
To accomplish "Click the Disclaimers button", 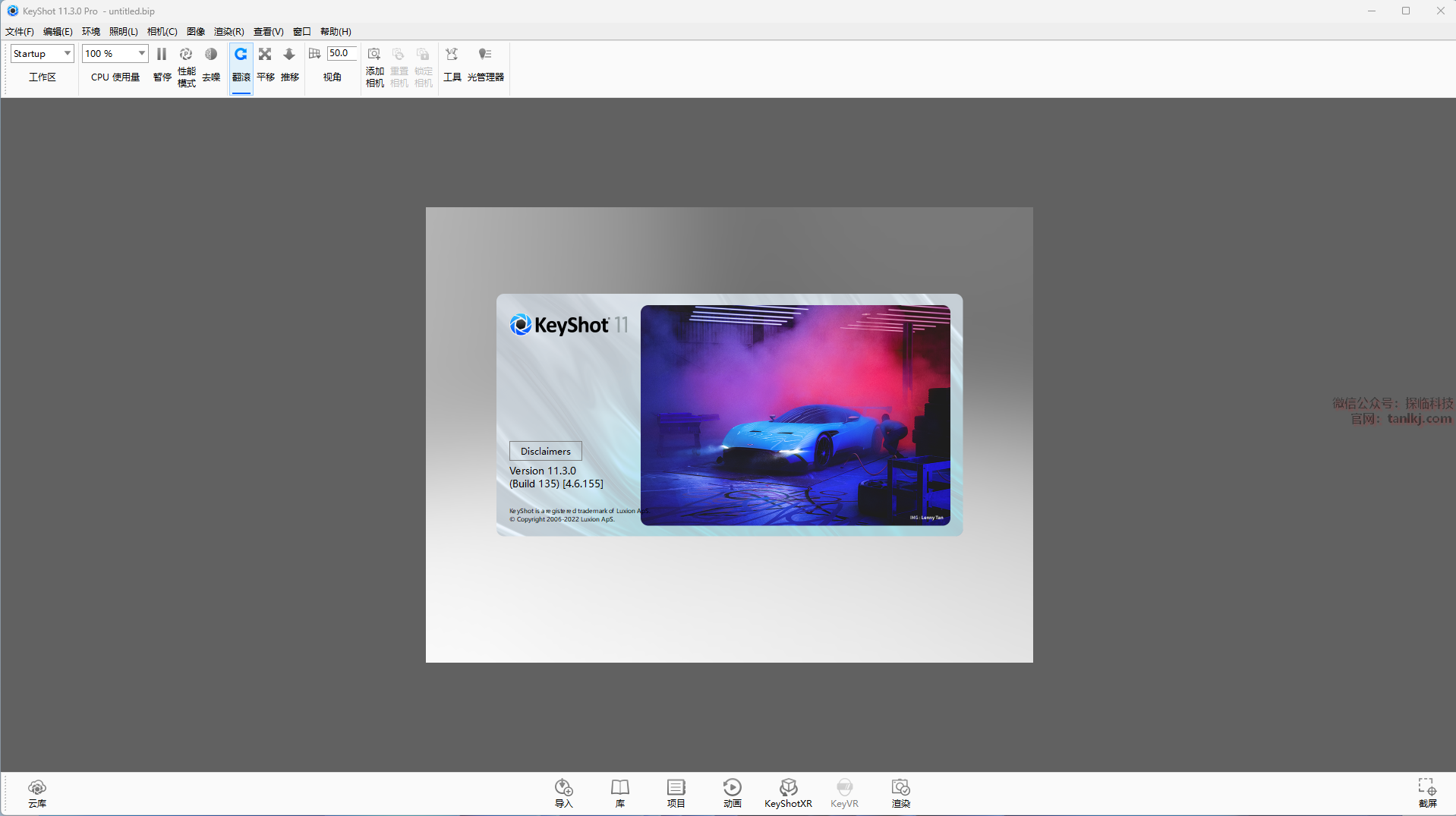I will tap(545, 451).
